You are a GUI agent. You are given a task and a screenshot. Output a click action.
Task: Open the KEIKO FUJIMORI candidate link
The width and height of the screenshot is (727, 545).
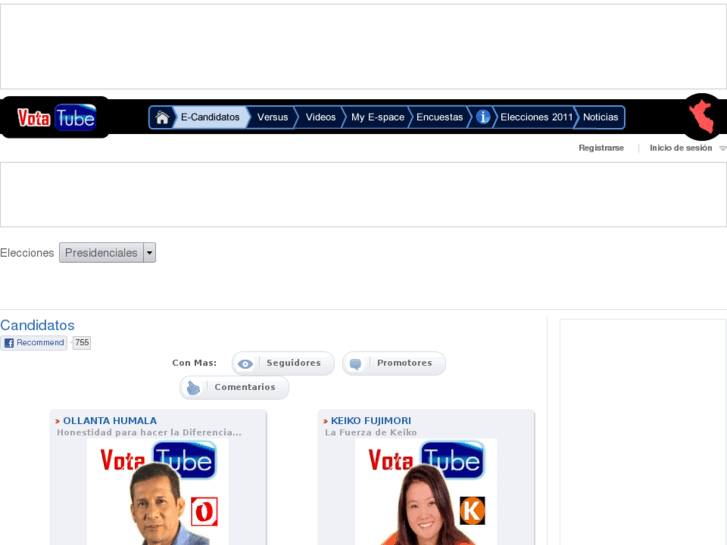pyautogui.click(x=371, y=421)
